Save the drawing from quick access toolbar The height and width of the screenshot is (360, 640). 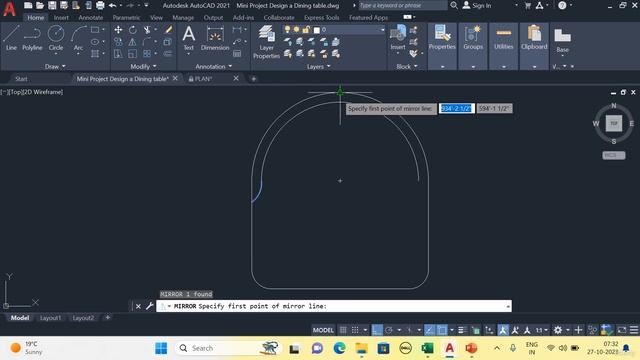(52, 5)
